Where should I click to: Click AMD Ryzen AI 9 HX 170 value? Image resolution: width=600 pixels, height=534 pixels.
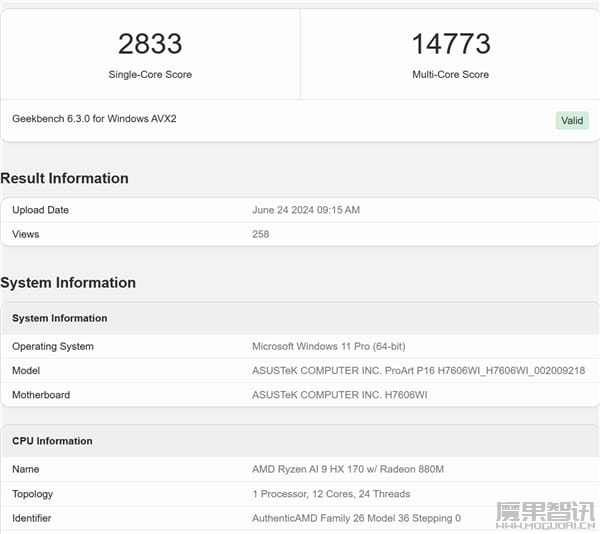tap(348, 469)
